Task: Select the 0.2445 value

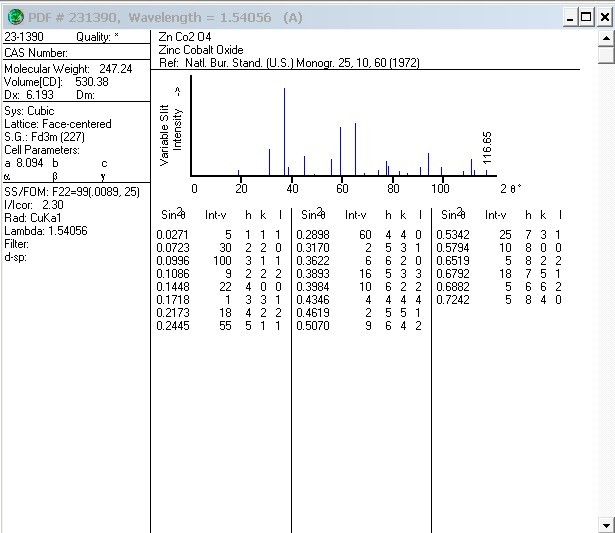Action: pyautogui.click(x=173, y=326)
